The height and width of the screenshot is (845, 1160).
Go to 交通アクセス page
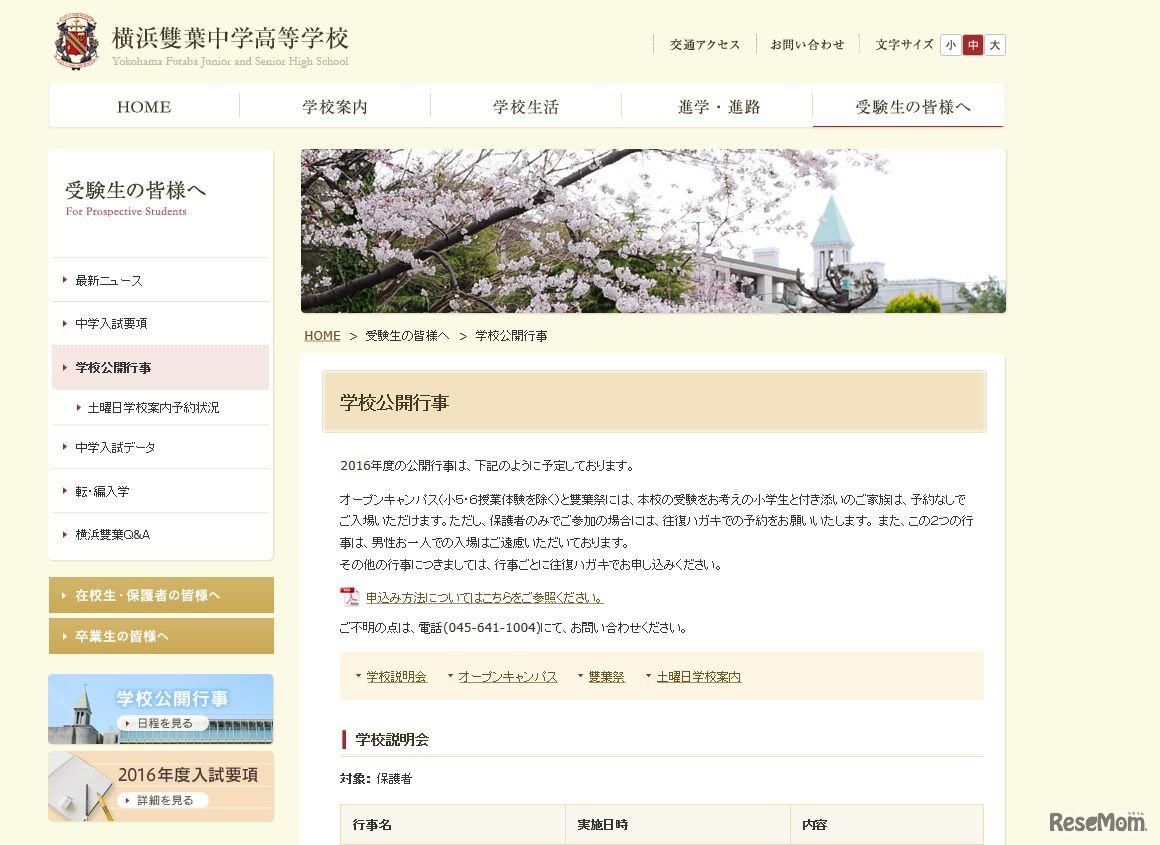(x=705, y=44)
